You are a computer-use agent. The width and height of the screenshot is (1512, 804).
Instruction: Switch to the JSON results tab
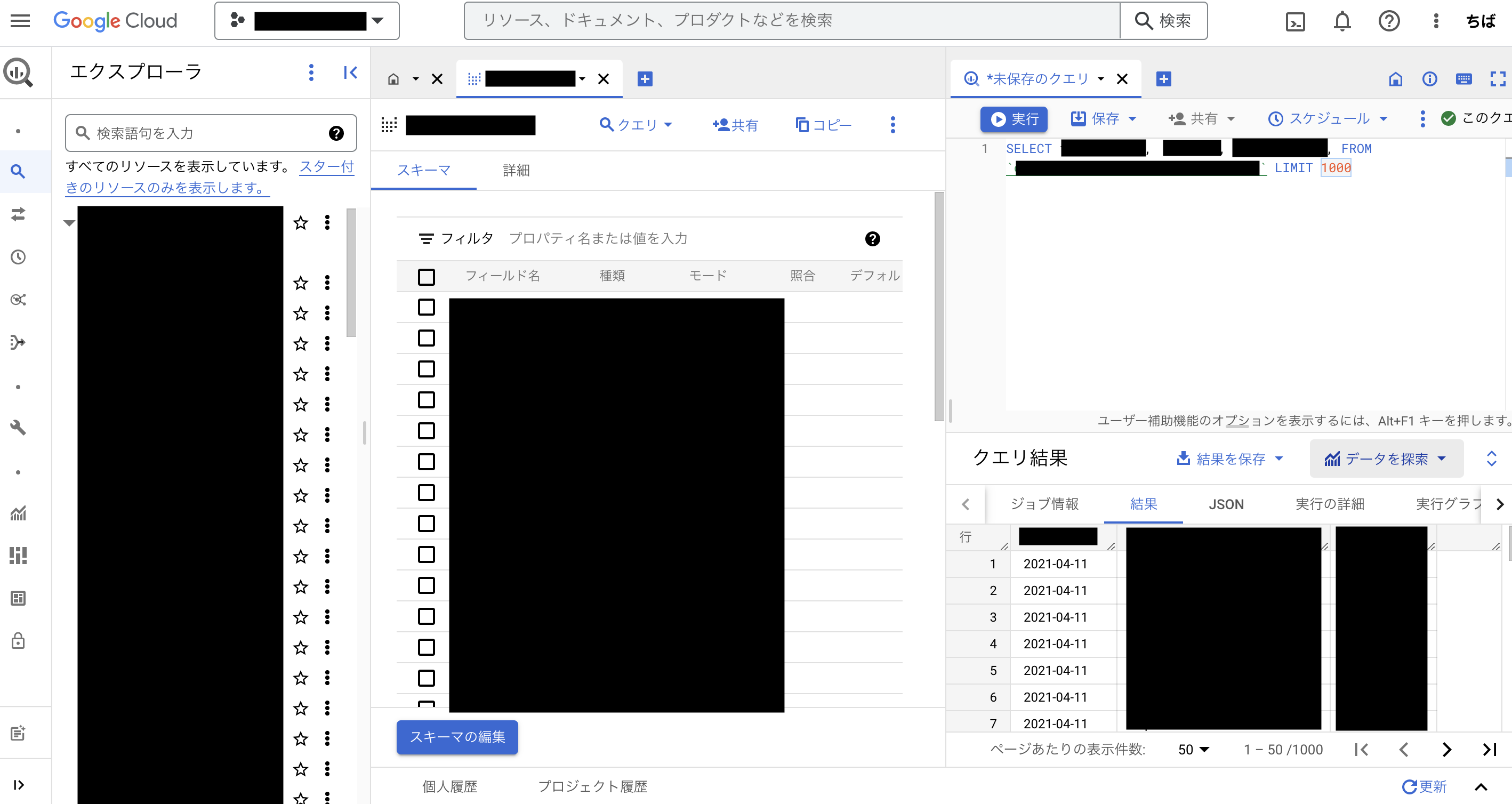click(x=1226, y=504)
